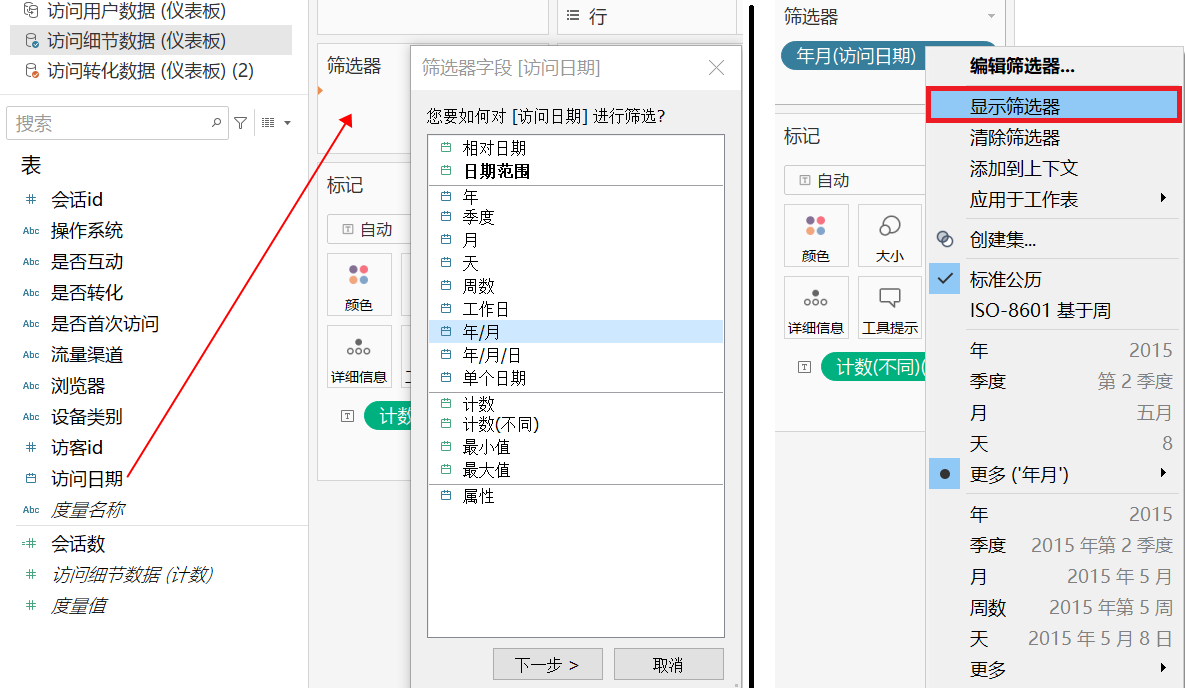Click the 访问细节数据 (计数) measure
The image size is (1185, 688).
(x=132, y=575)
